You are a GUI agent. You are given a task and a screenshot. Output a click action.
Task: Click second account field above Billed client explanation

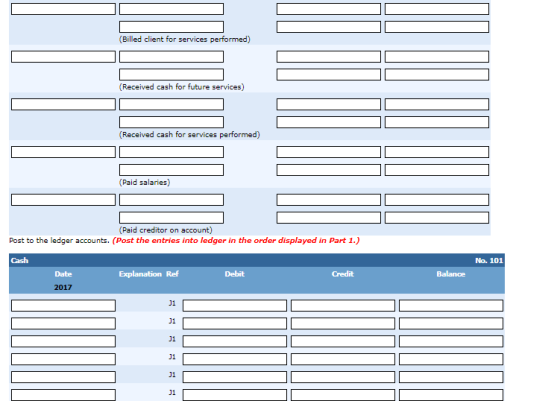[171, 27]
